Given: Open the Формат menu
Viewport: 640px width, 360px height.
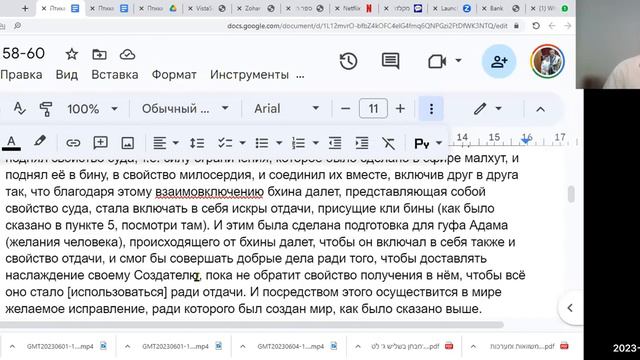Looking at the screenshot, I should pos(174,75).
